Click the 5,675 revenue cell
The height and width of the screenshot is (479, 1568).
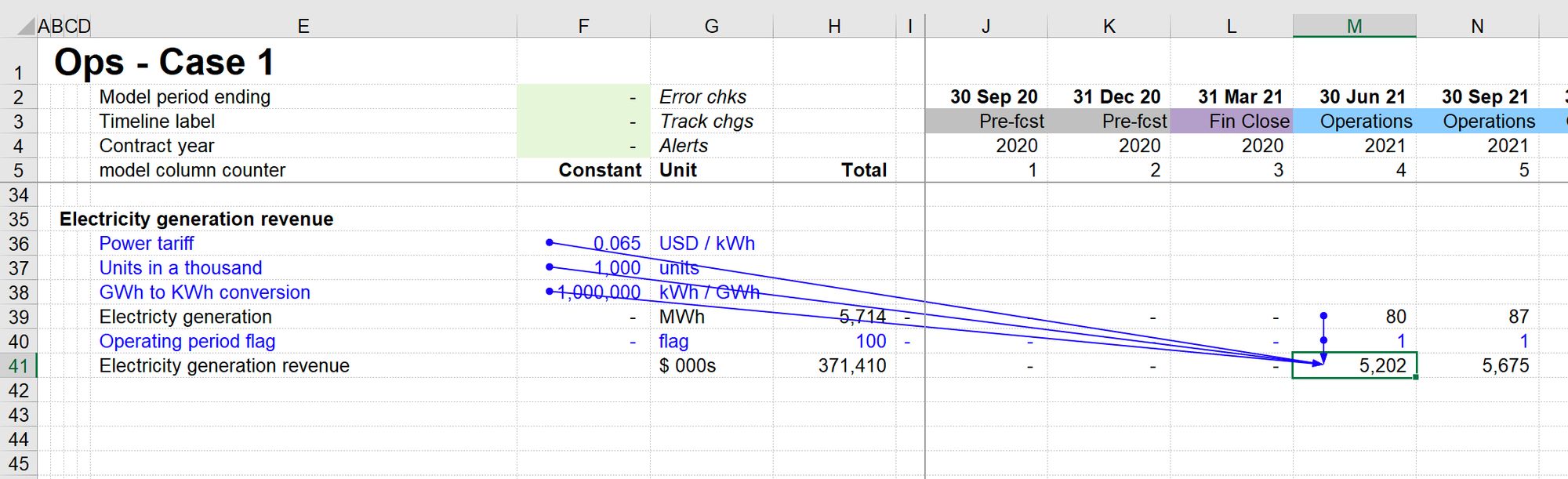coord(1505,365)
